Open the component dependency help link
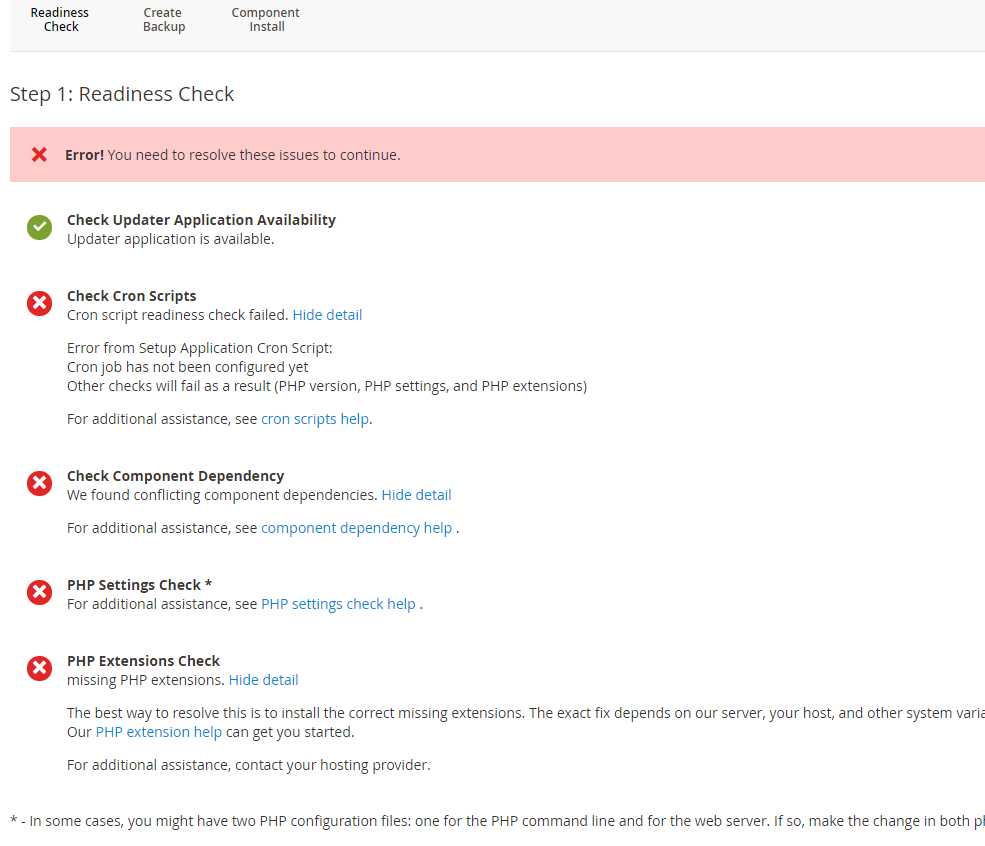Screen dimensions: 985x846 point(356,528)
